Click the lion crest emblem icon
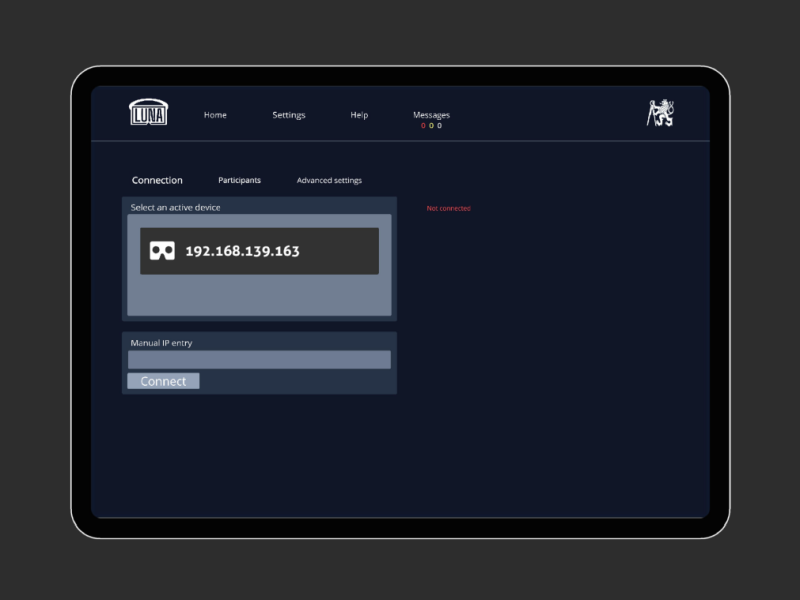This screenshot has height=600, width=800. [x=659, y=113]
